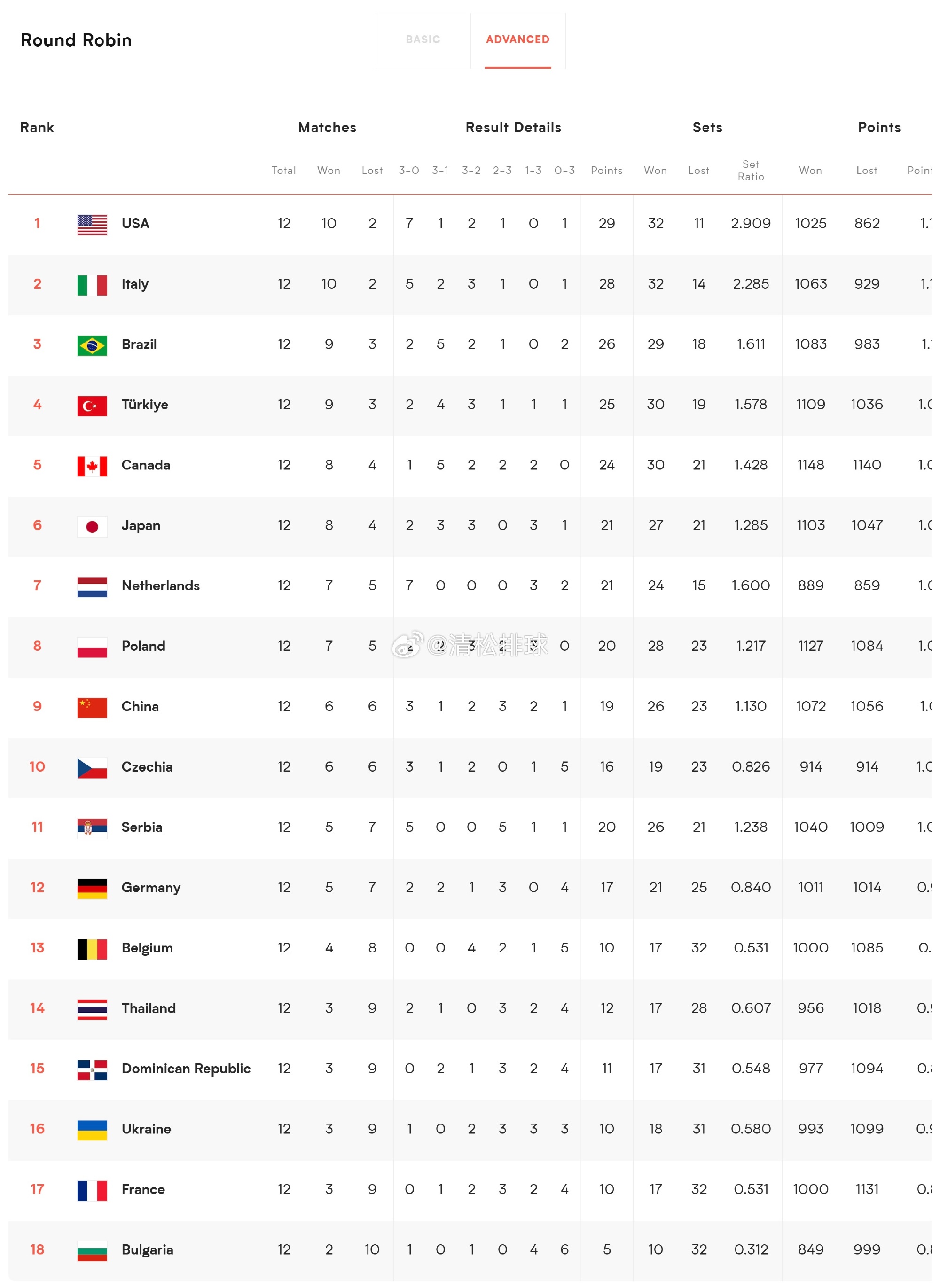940x1288 pixels.
Task: Open the Germany team name
Action: tap(151, 888)
